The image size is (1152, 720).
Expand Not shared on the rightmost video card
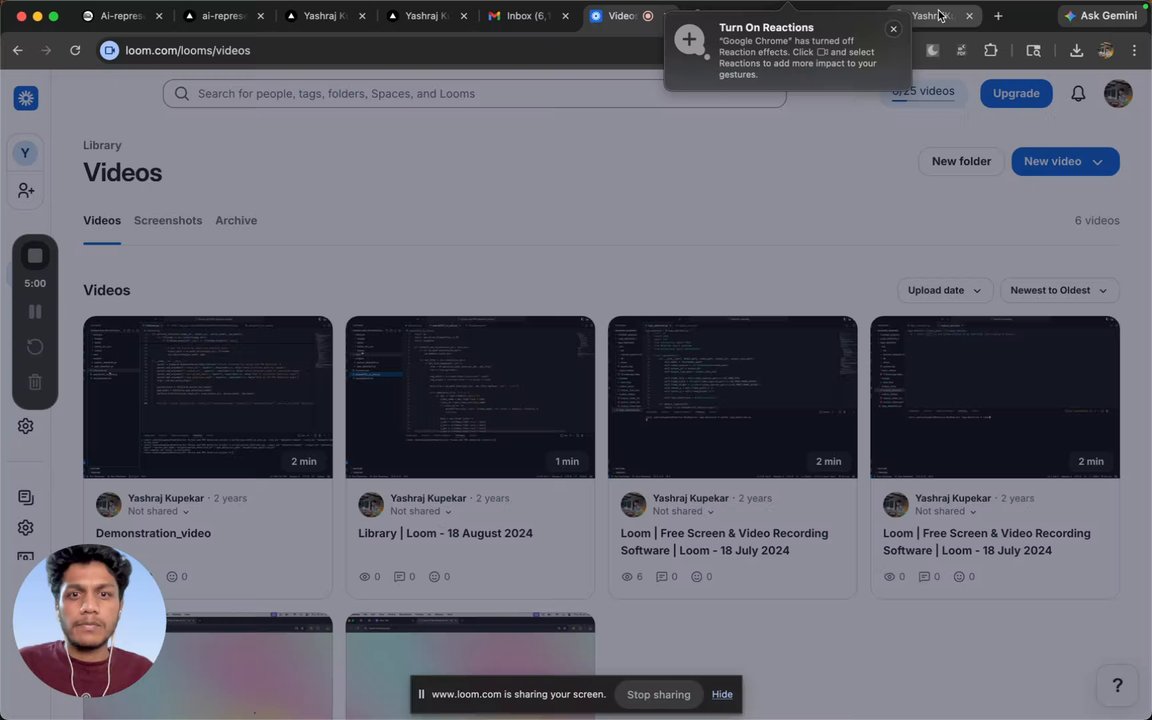click(x=946, y=511)
